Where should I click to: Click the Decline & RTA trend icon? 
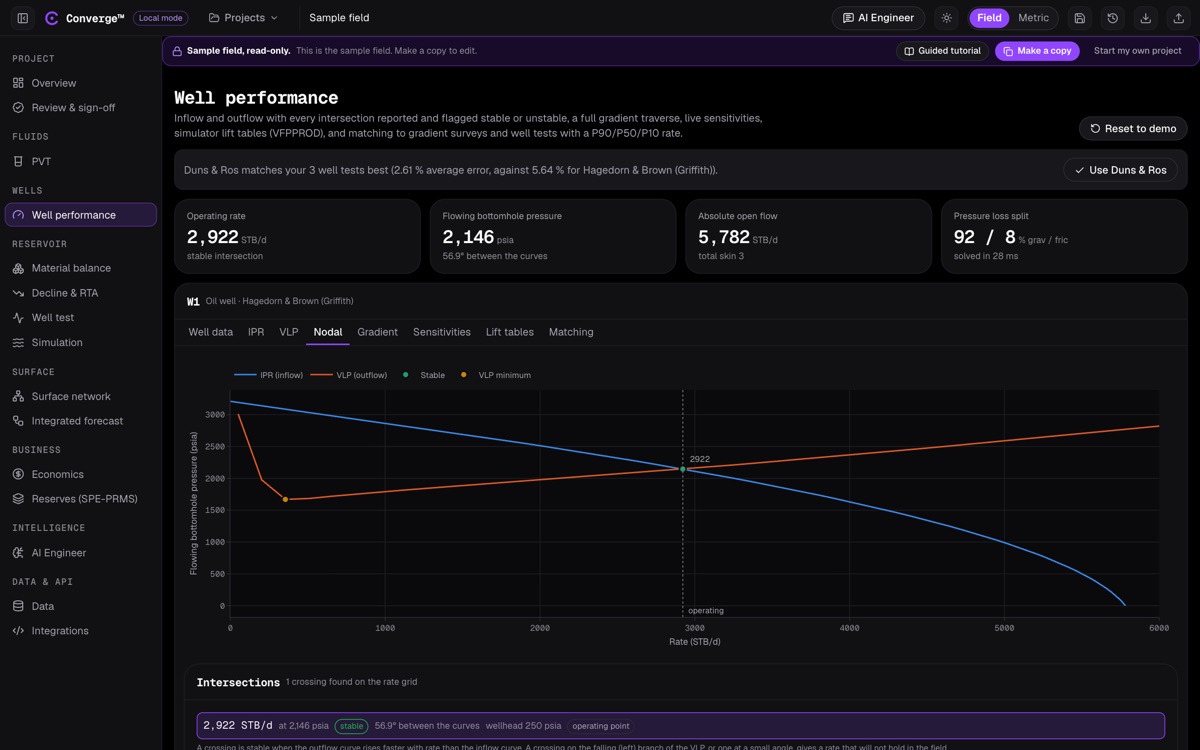click(x=18, y=293)
